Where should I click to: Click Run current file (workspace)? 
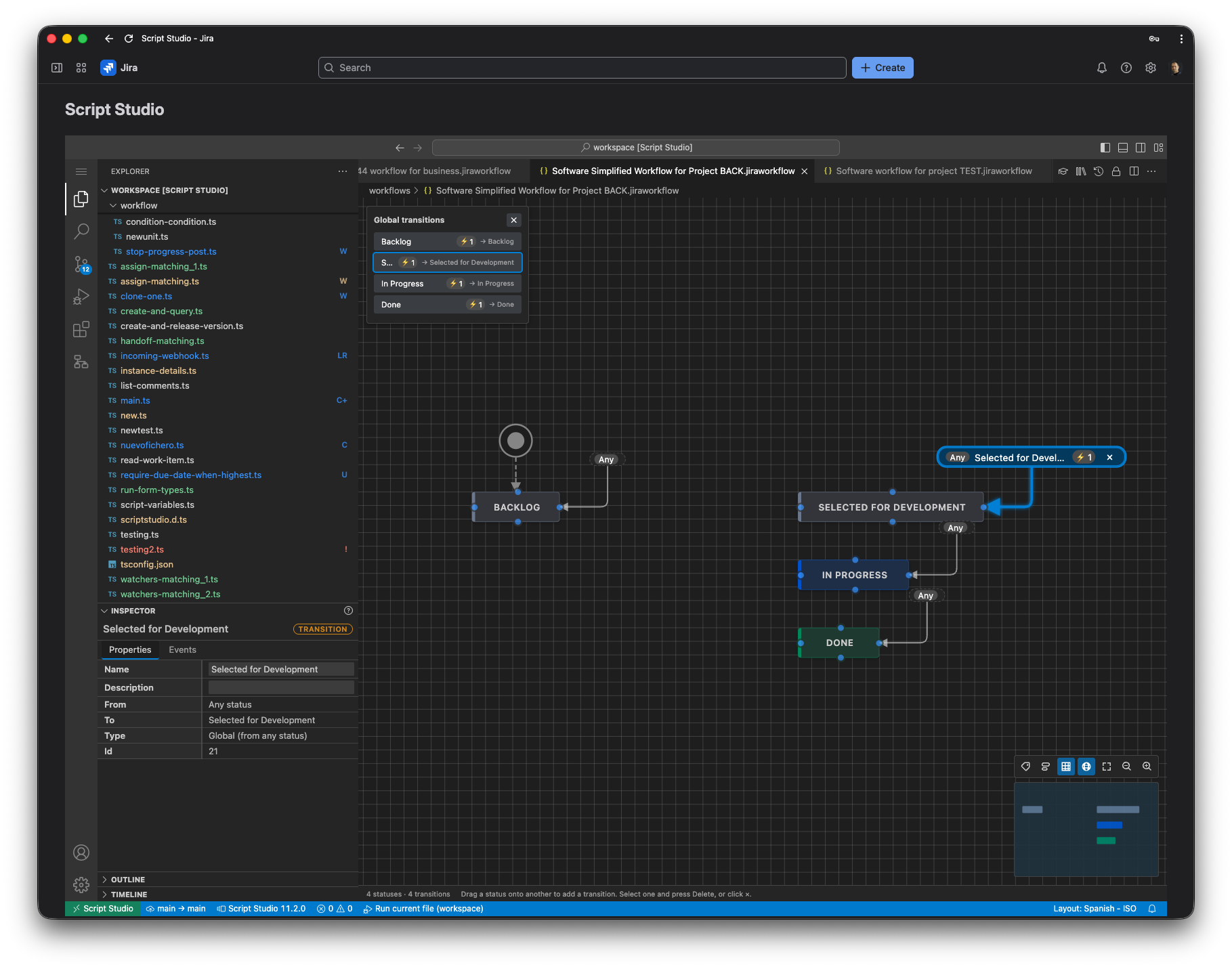point(423,909)
